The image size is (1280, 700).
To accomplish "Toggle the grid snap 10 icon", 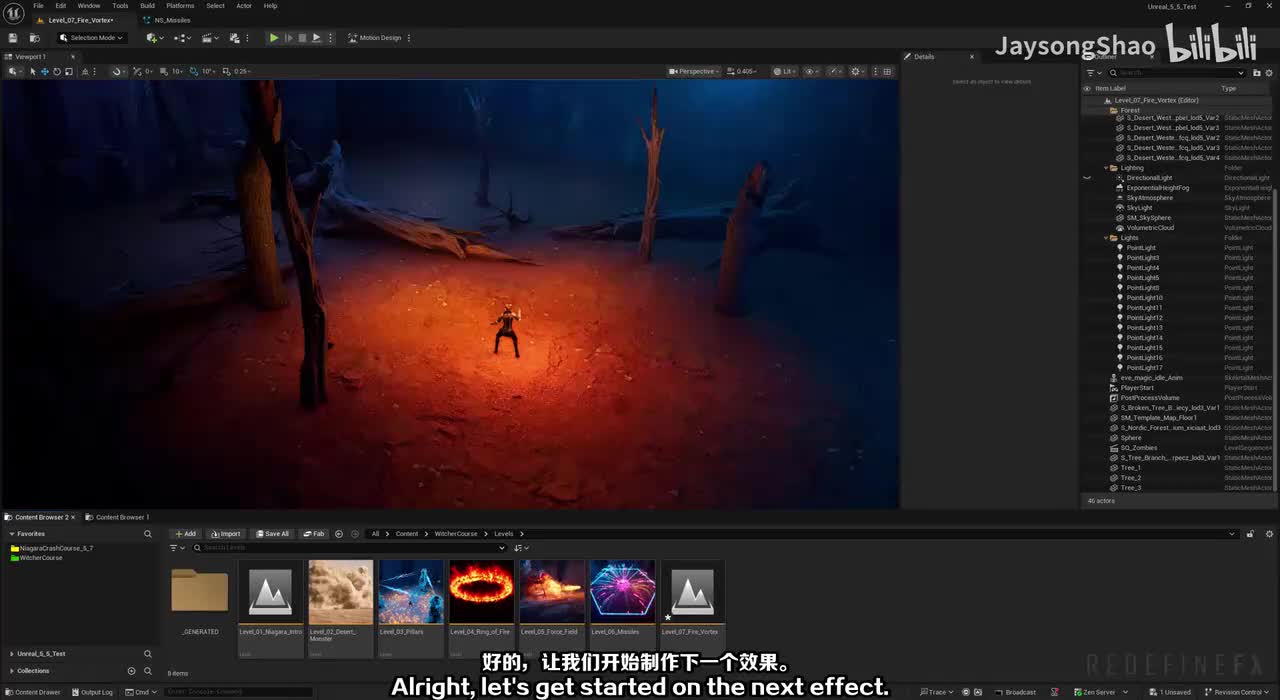I will 164,71.
